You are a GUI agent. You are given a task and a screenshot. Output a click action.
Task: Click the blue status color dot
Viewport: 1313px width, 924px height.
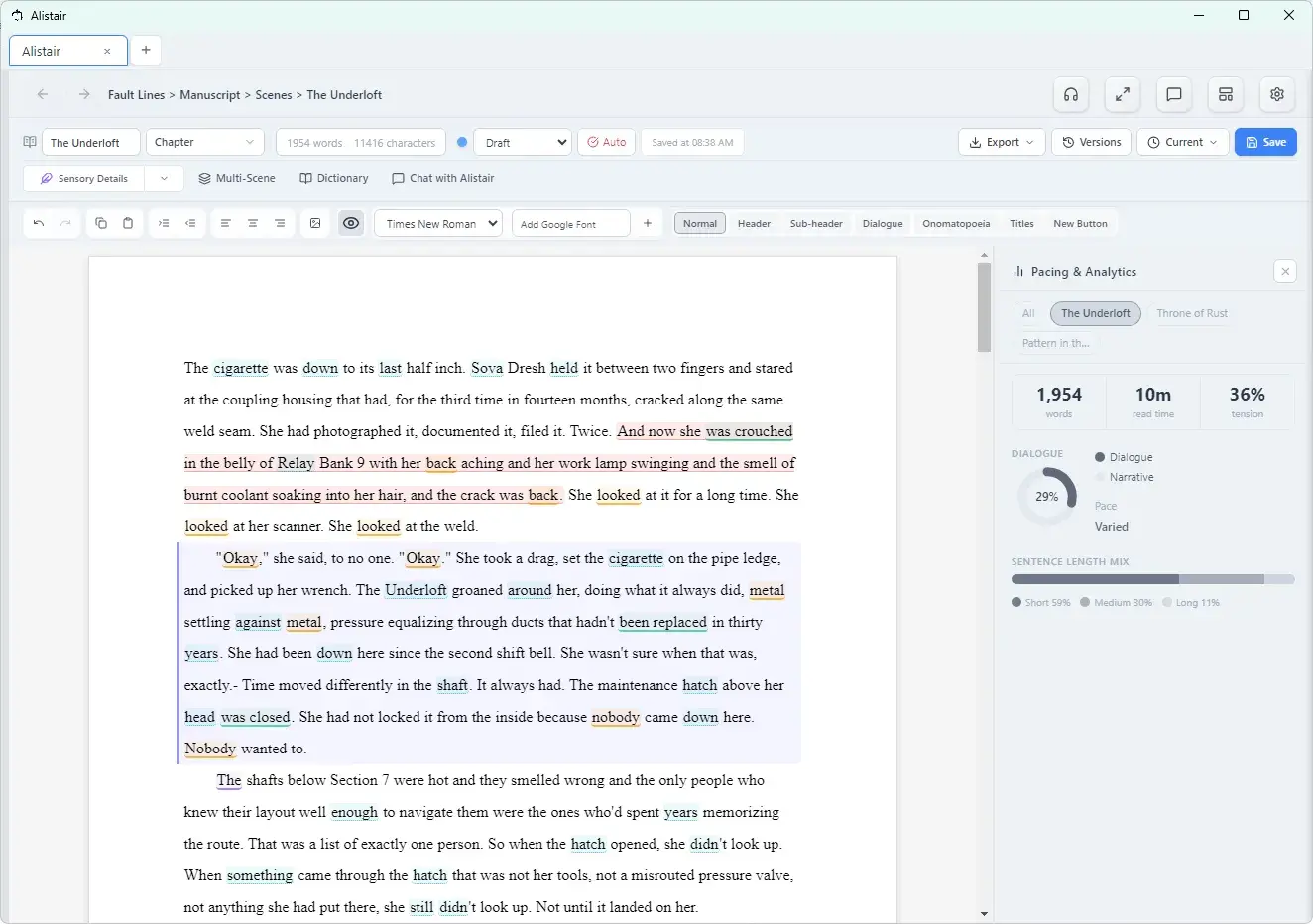pyautogui.click(x=462, y=142)
